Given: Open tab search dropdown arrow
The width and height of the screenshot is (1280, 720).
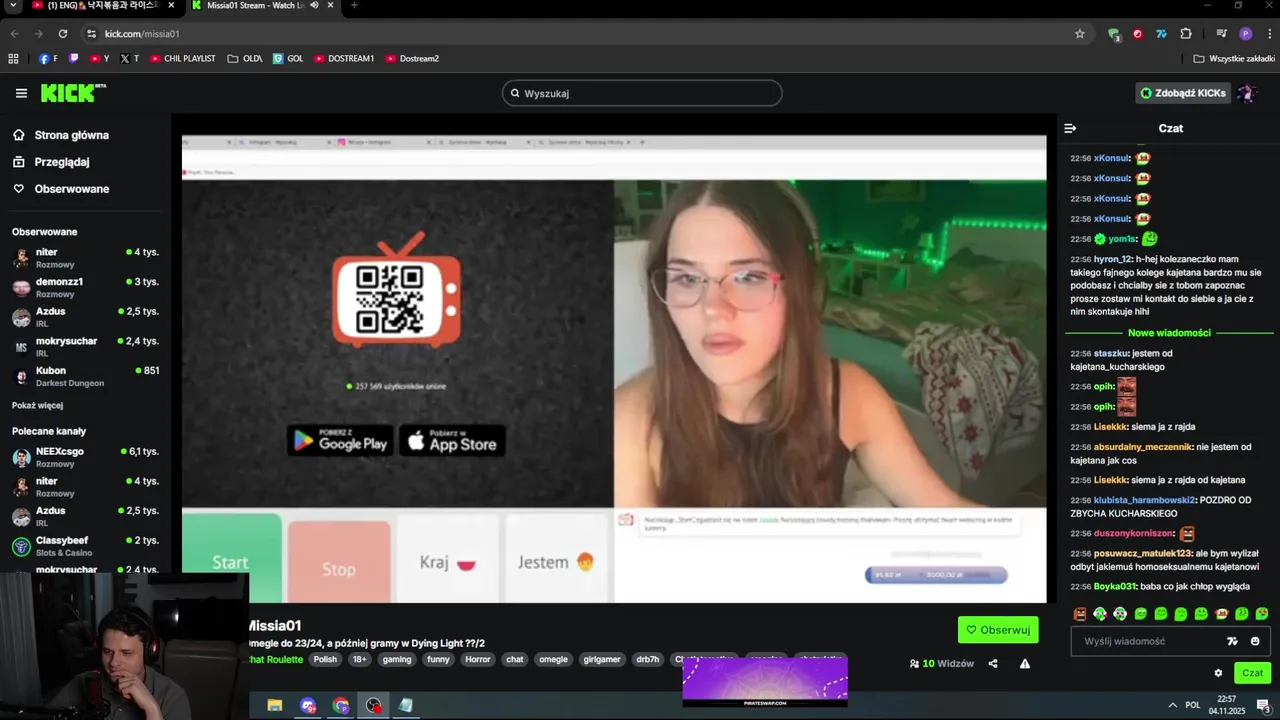Looking at the screenshot, I should [x=13, y=5].
